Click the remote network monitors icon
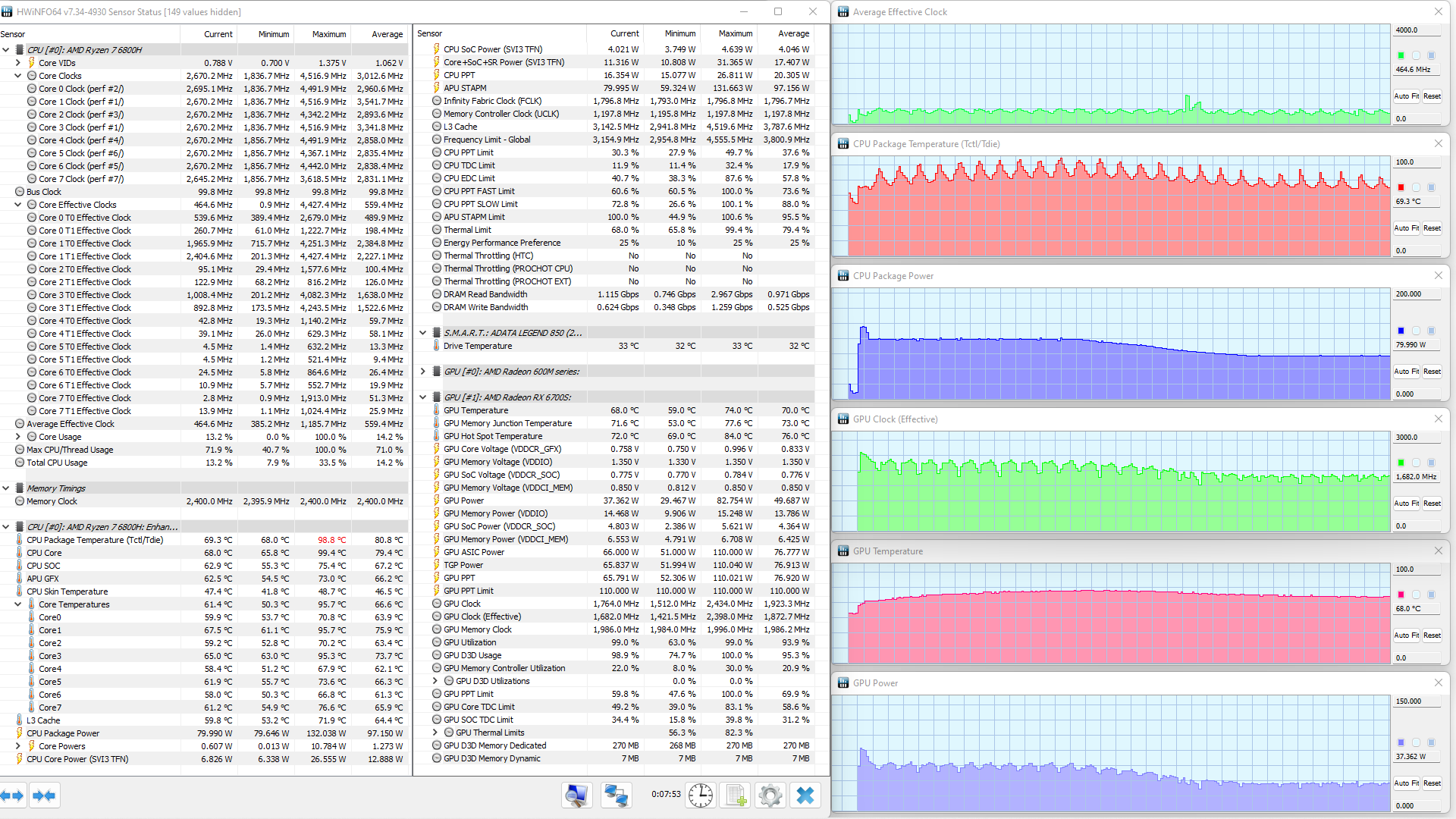The width and height of the screenshot is (1456, 819). 615,795
